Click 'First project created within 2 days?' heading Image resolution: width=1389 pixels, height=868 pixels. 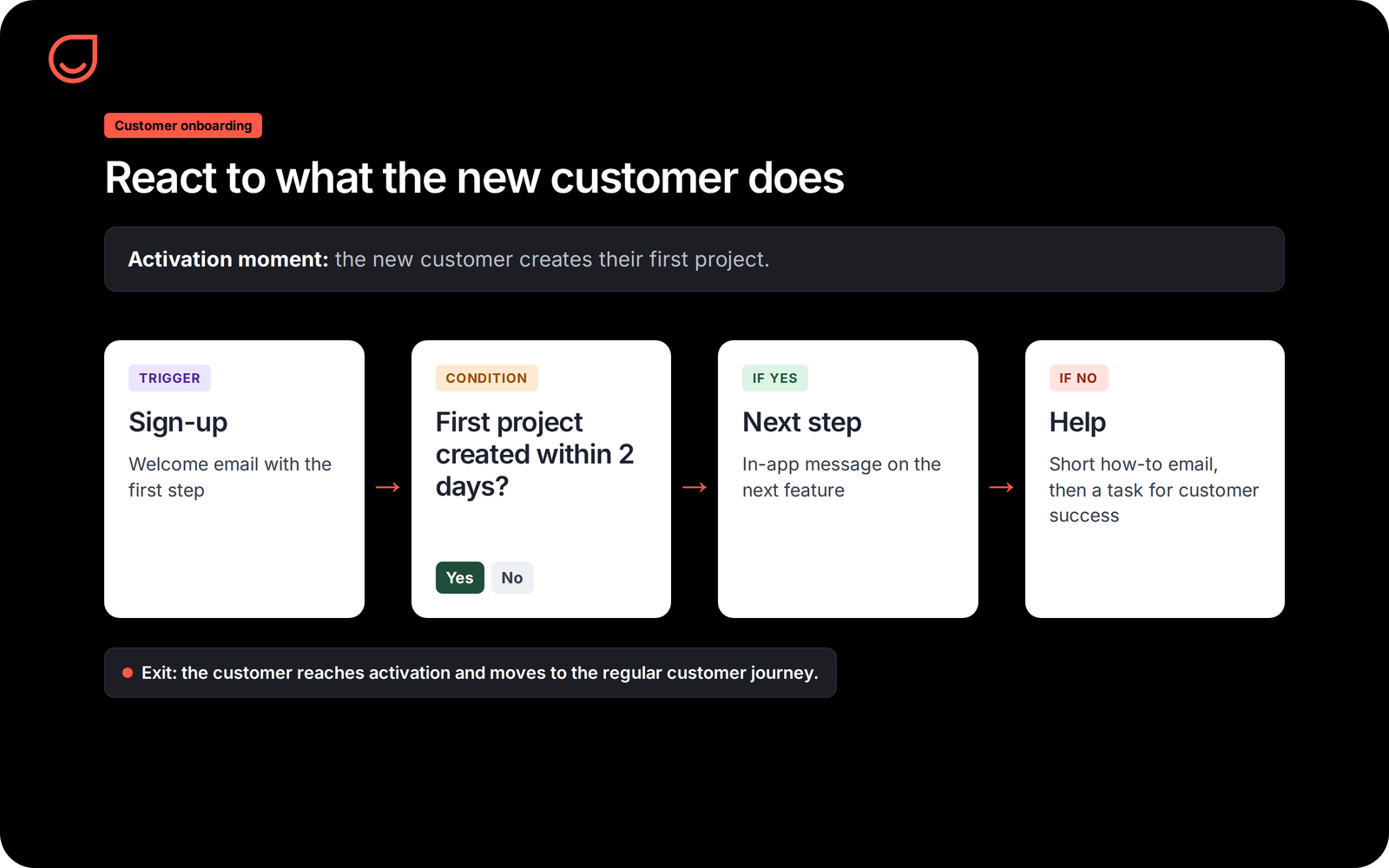coord(535,454)
